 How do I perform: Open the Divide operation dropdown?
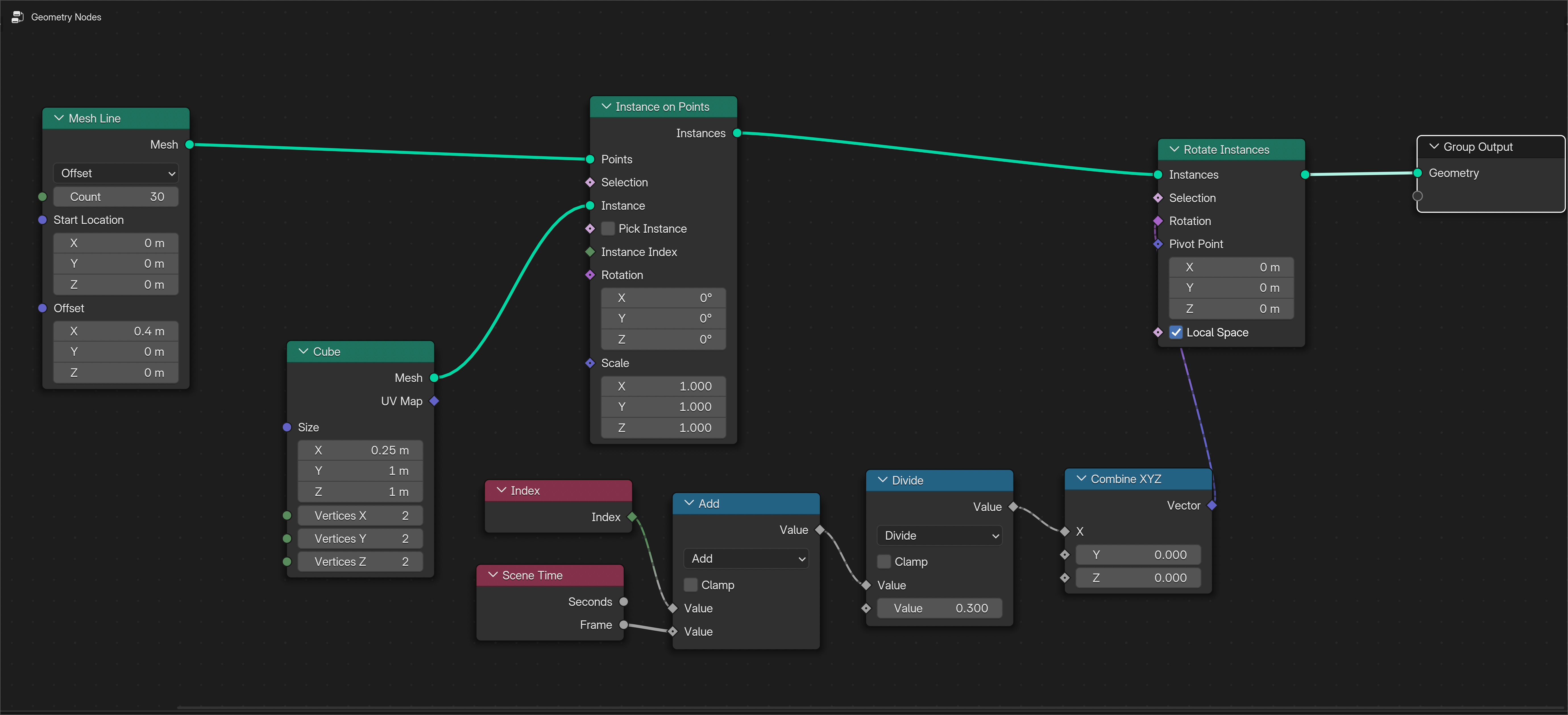coord(939,535)
